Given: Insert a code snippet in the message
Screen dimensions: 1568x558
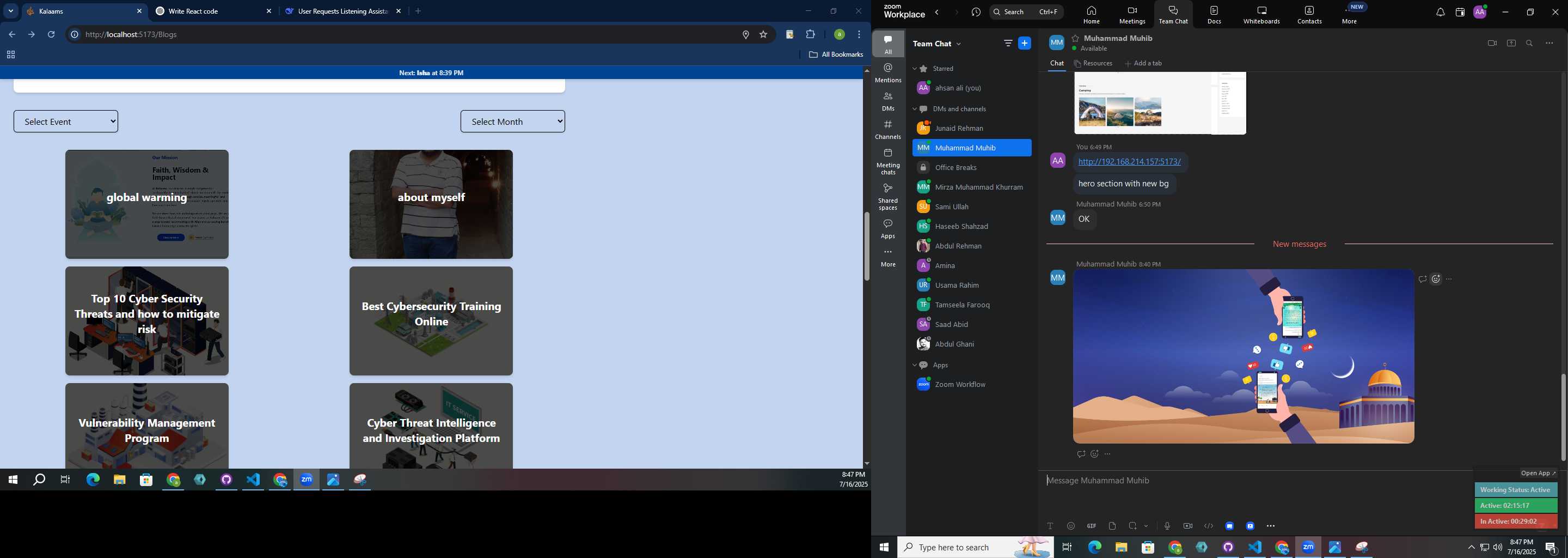Looking at the screenshot, I should coord(1208,526).
